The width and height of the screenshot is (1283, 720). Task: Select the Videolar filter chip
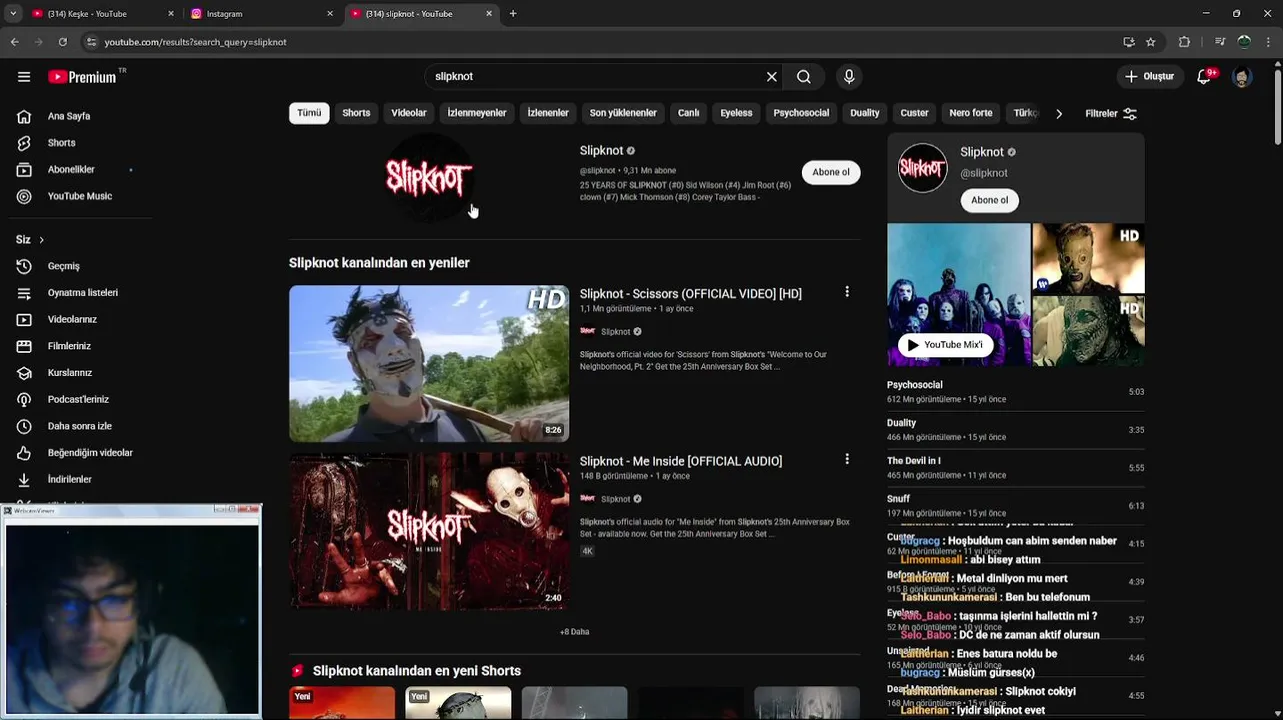[x=408, y=113]
